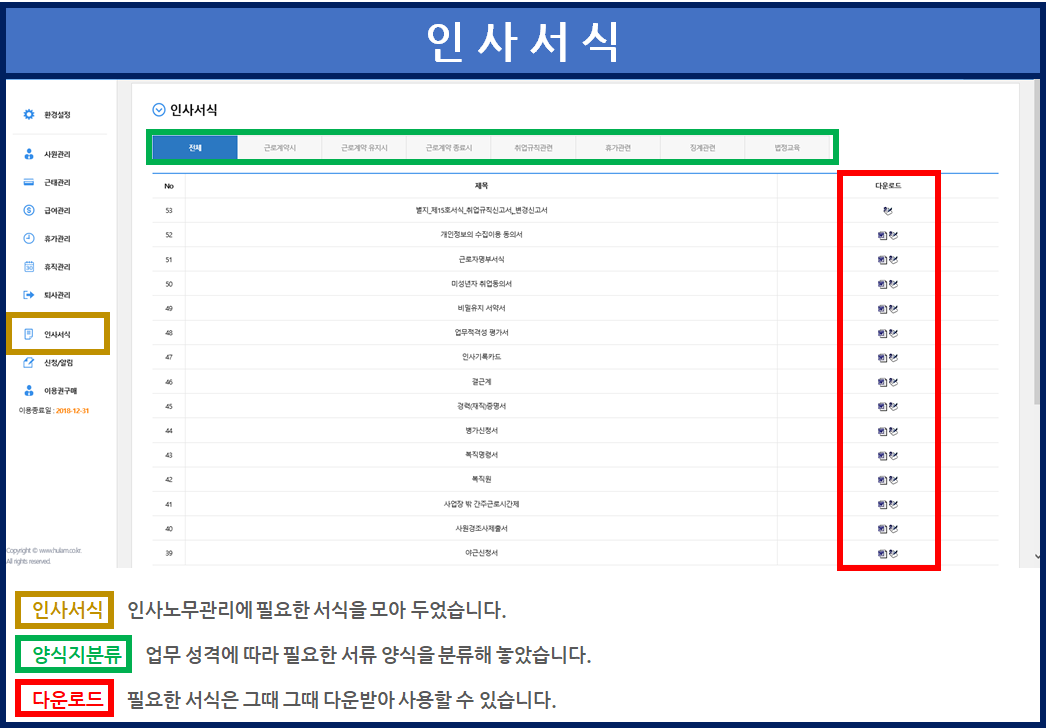Download Word file for 비밀유지 서약서
This screenshot has height=728, width=1046.
coord(883,308)
